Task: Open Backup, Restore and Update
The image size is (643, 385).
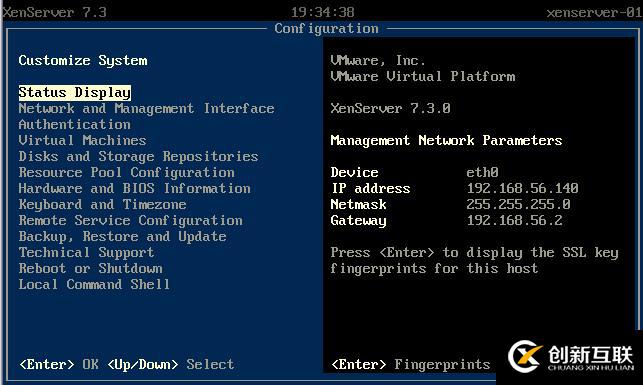Action: point(123,237)
